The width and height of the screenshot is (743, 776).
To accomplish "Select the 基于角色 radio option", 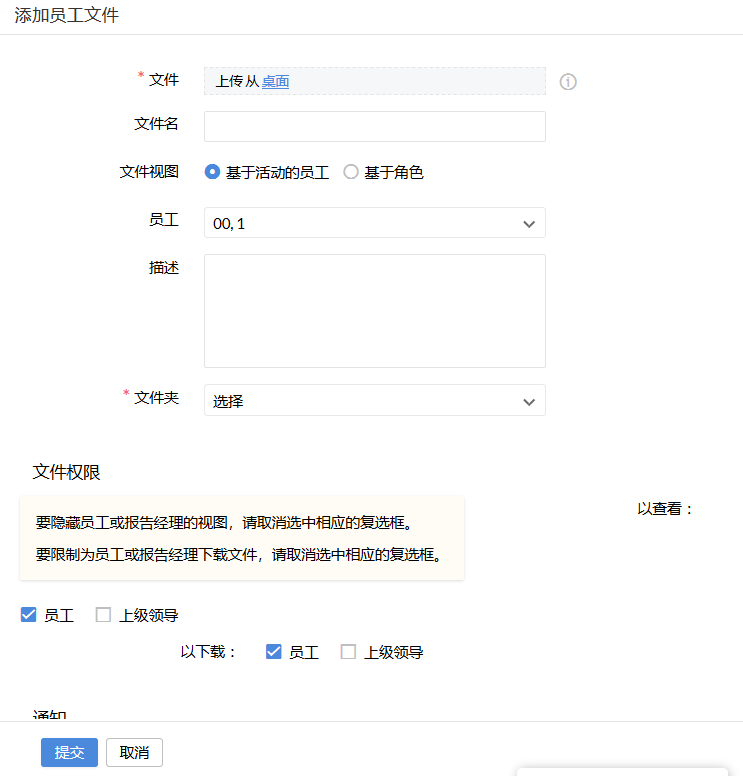I will pos(351,172).
